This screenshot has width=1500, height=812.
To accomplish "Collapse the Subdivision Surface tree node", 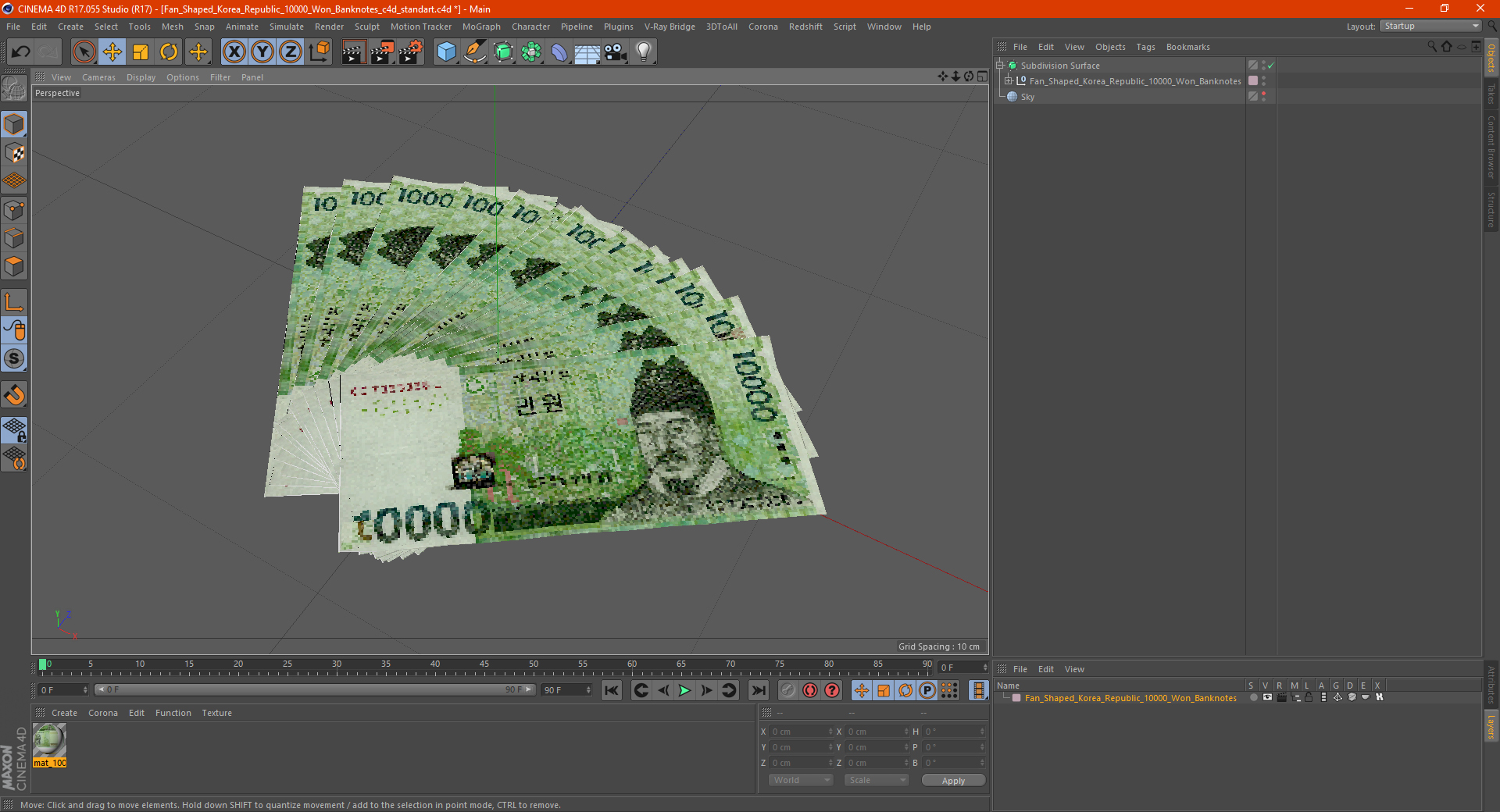I will tap(1000, 66).
